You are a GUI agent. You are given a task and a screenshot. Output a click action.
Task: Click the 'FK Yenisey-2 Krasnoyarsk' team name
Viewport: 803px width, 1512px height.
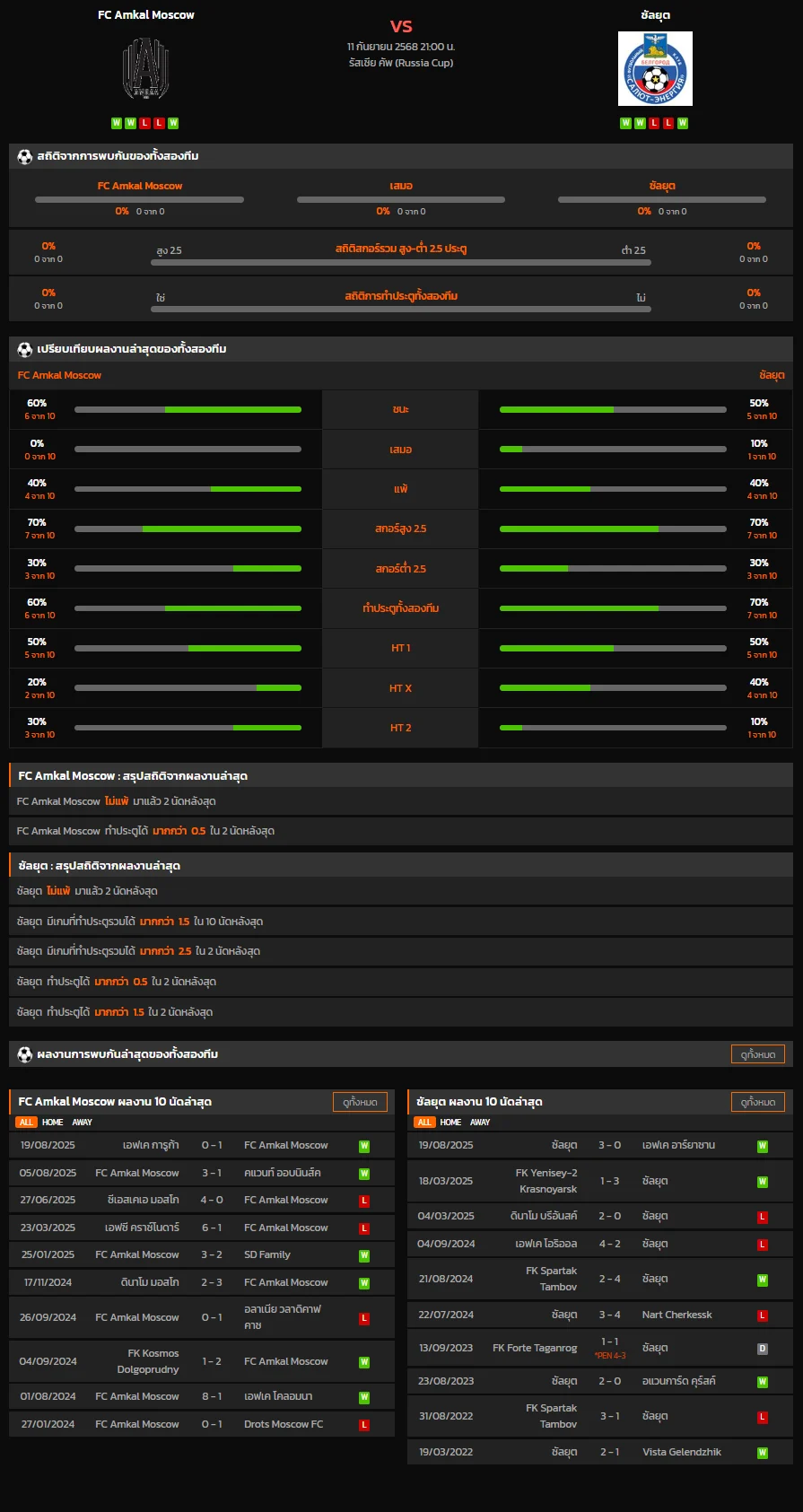(x=546, y=1182)
